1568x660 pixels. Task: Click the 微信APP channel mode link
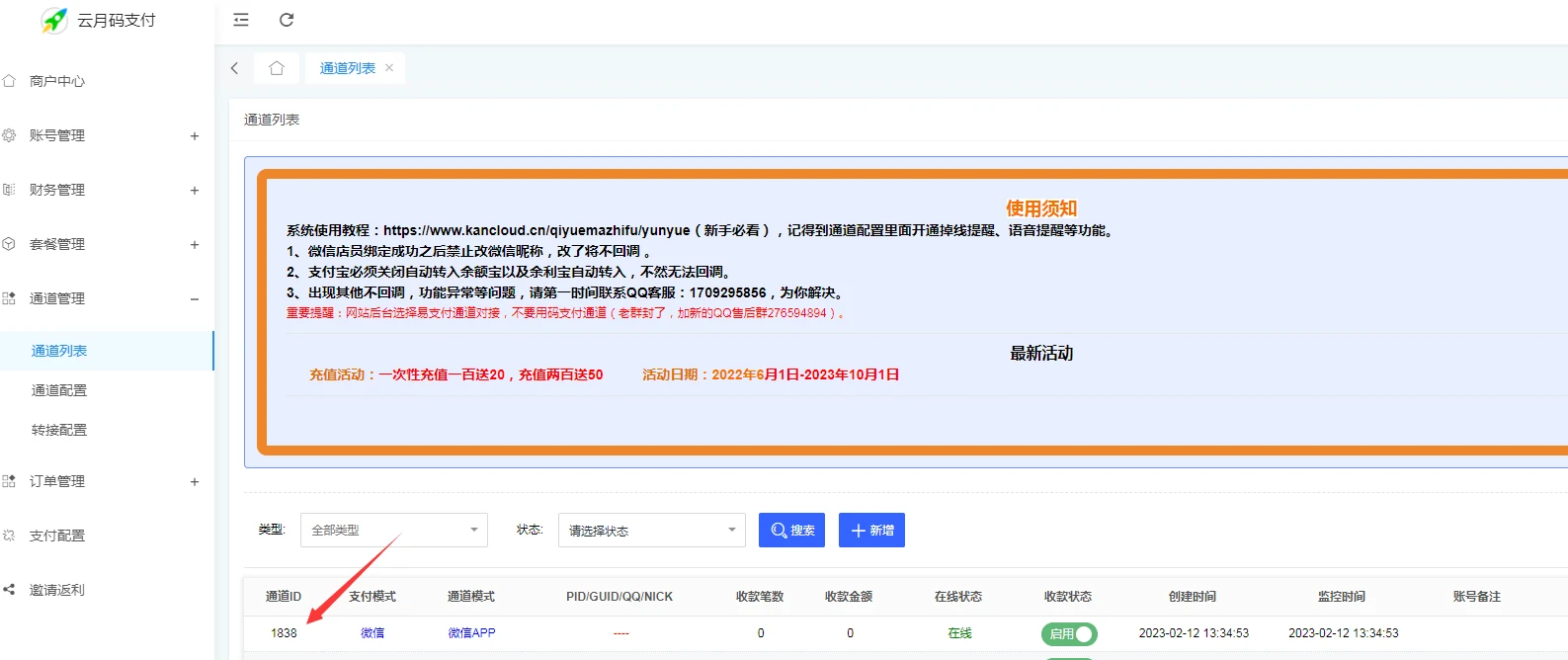click(471, 633)
